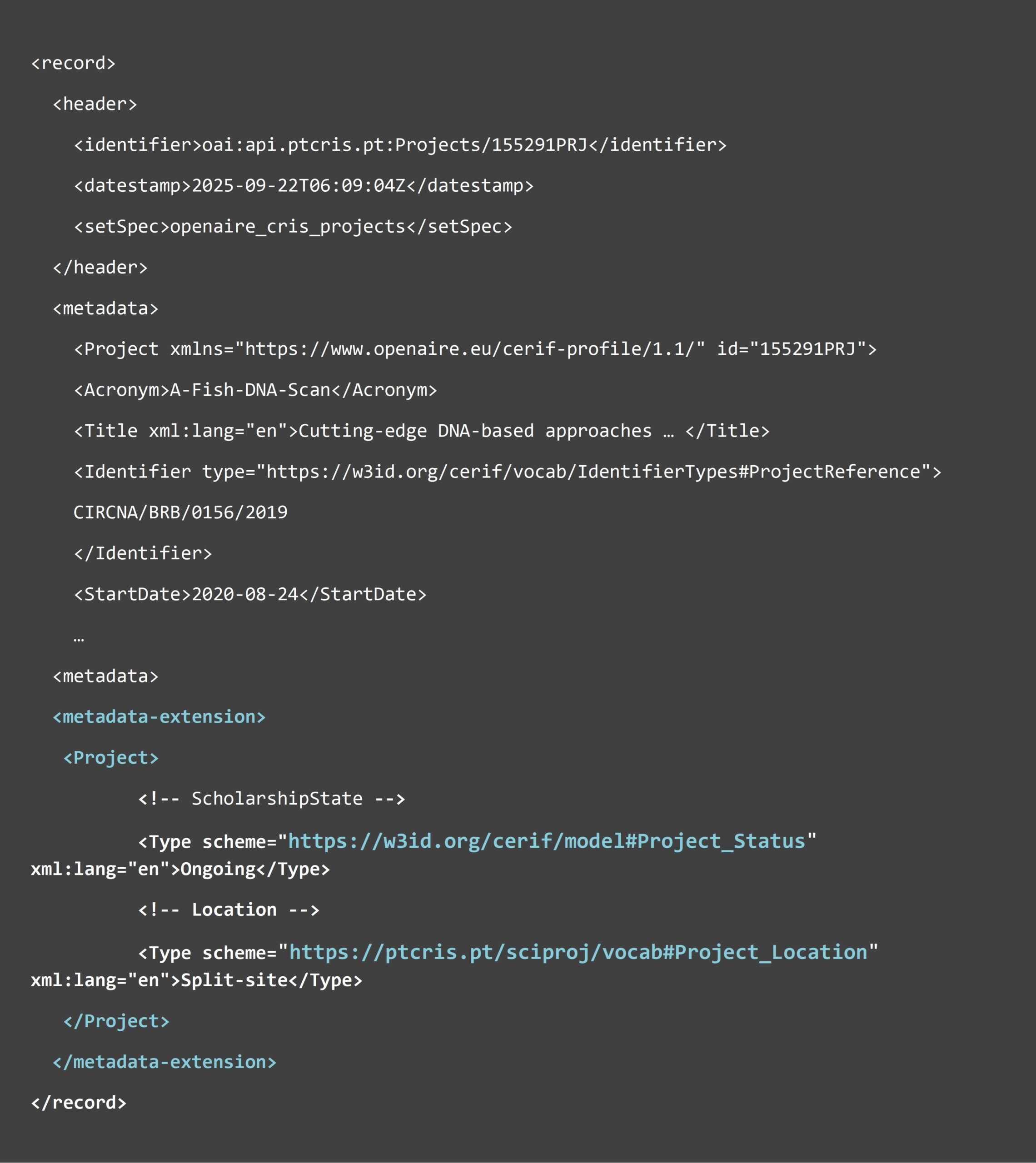Click the Acronym A-Fish-DNA-Scan line
The width and height of the screenshot is (1036, 1163).
click(x=255, y=390)
